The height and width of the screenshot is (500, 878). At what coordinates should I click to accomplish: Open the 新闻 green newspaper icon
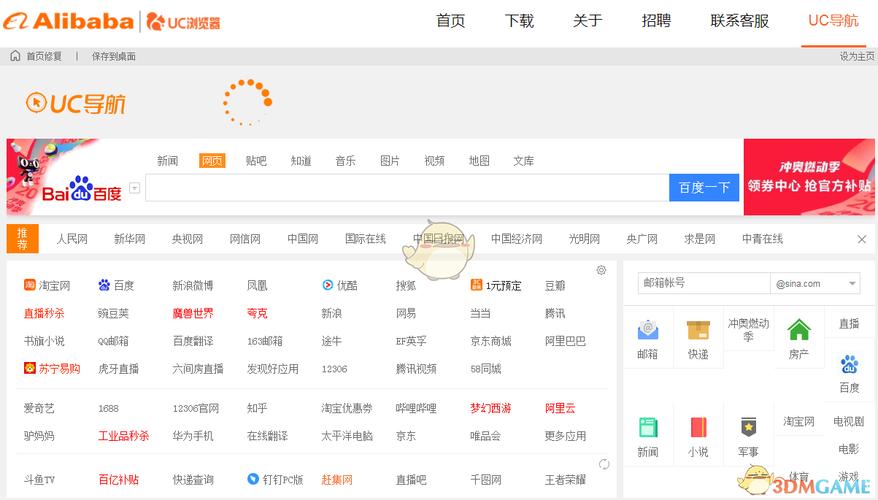coord(648,427)
